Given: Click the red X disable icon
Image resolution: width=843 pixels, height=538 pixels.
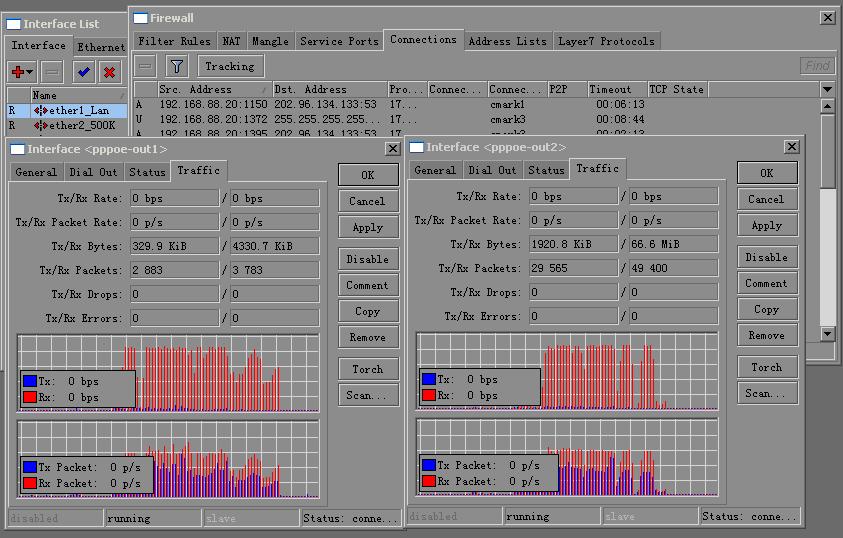Looking at the screenshot, I should click(x=110, y=71).
